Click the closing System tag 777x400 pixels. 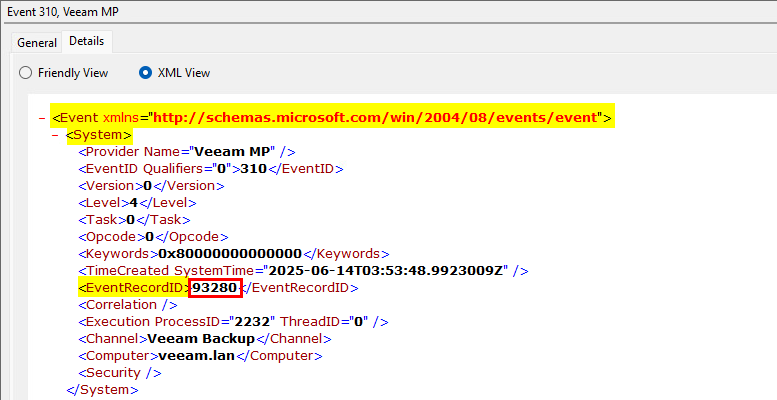[103, 390]
